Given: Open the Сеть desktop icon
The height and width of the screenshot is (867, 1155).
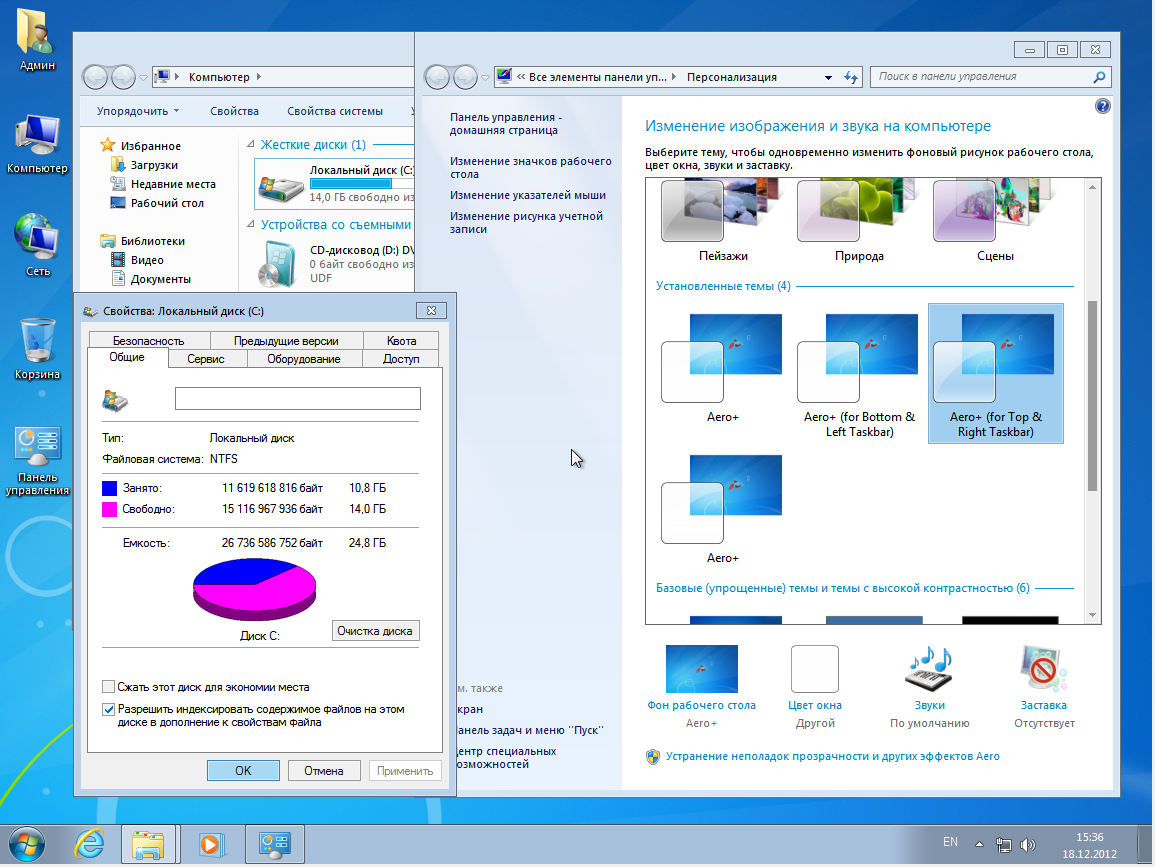Looking at the screenshot, I should 37,245.
